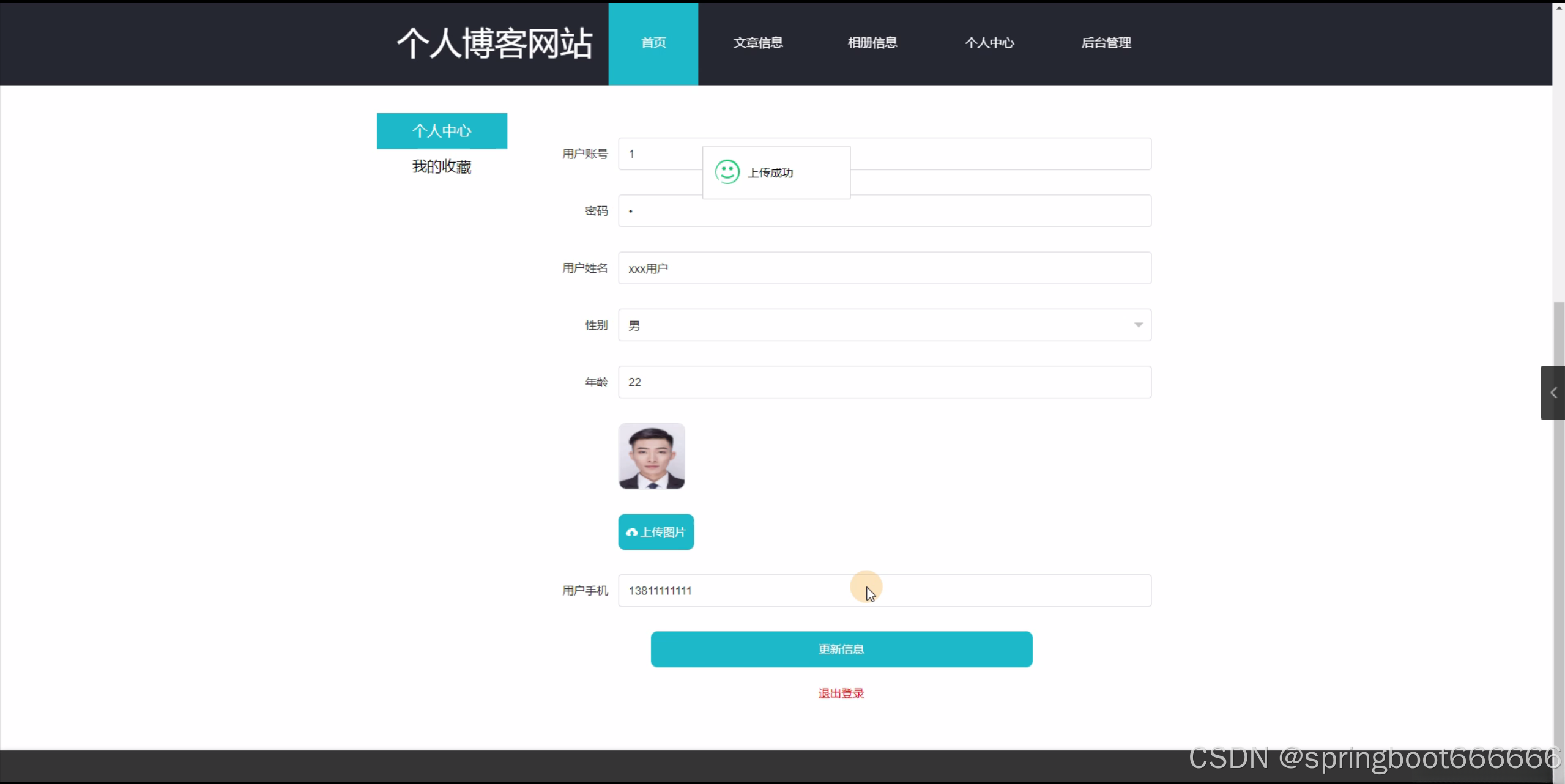Go to 首页 navigation tab
Image resolution: width=1565 pixels, height=784 pixels.
tap(653, 43)
